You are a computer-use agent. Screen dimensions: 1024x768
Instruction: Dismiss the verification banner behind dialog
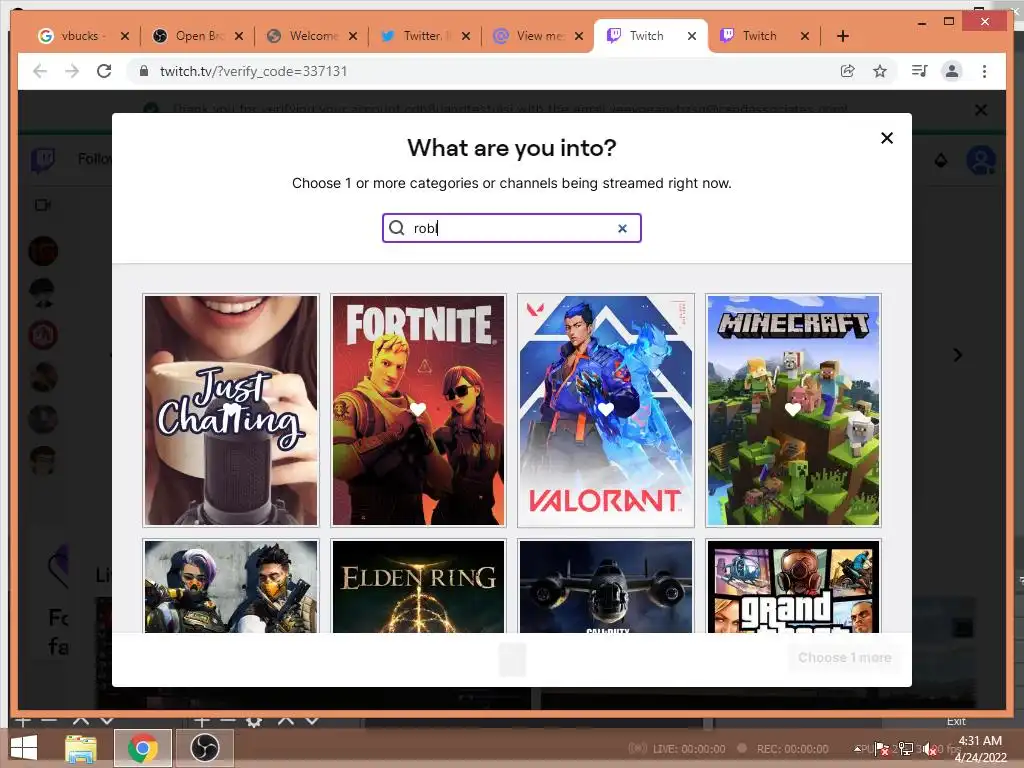click(x=981, y=110)
